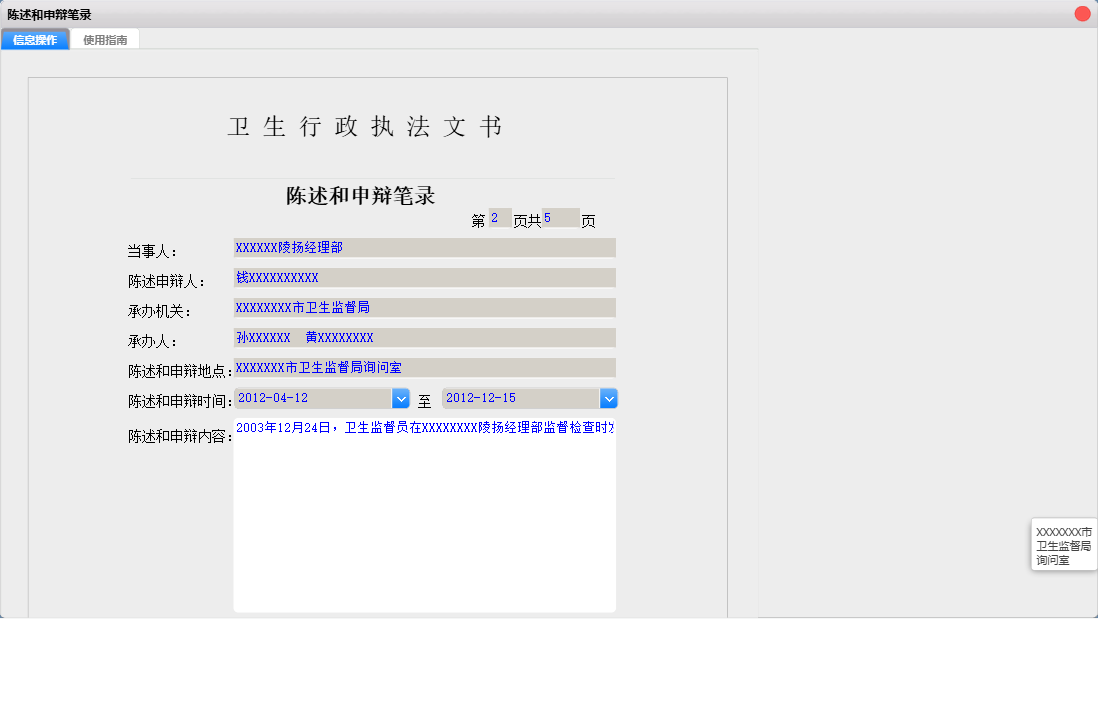This screenshot has height=717, width=1098.
Task: Click the red close button top right
Action: coord(1082,13)
